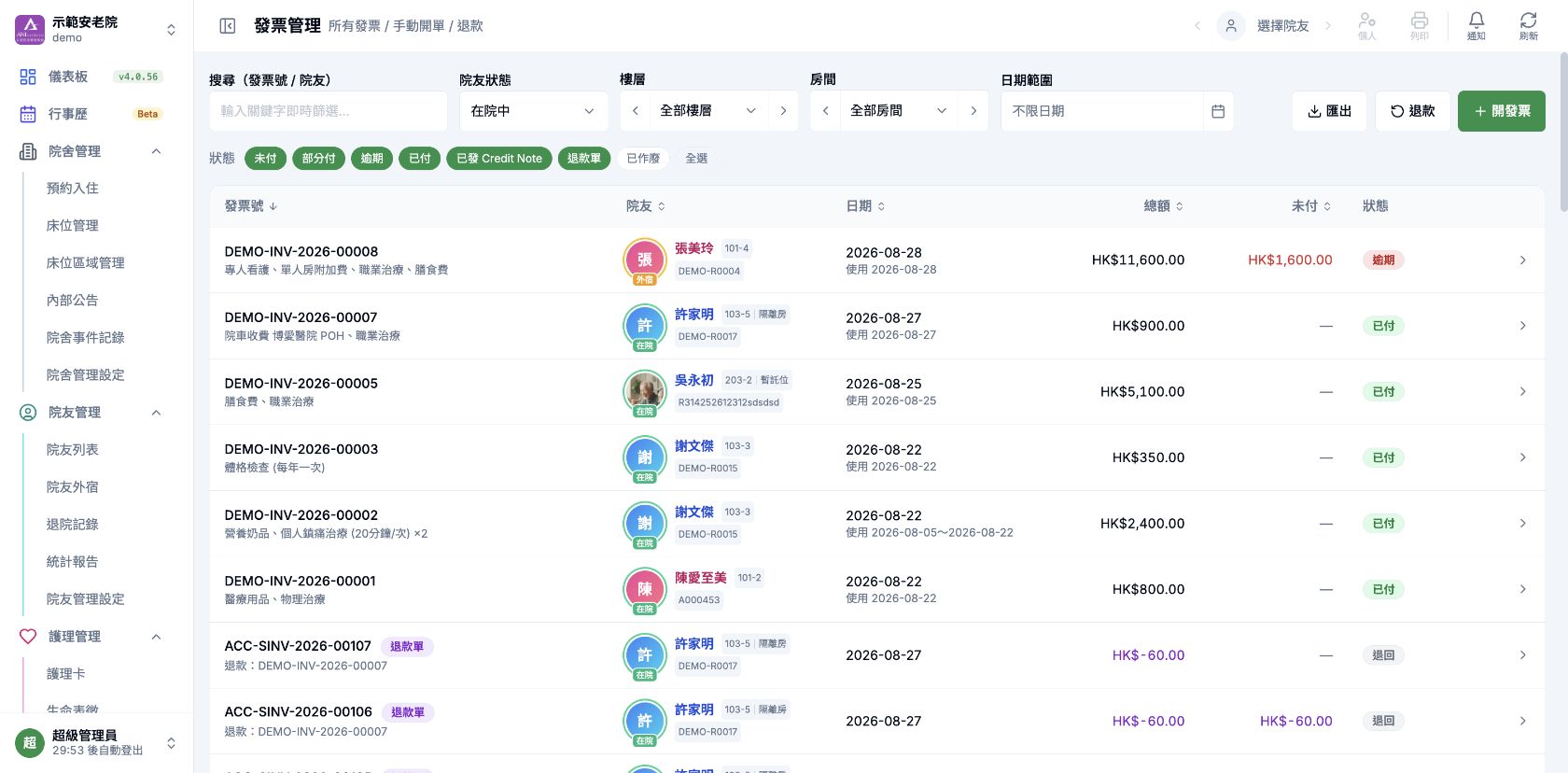The height and width of the screenshot is (773, 1568).
Task: Click green 開發票 button
Action: pos(1502,111)
